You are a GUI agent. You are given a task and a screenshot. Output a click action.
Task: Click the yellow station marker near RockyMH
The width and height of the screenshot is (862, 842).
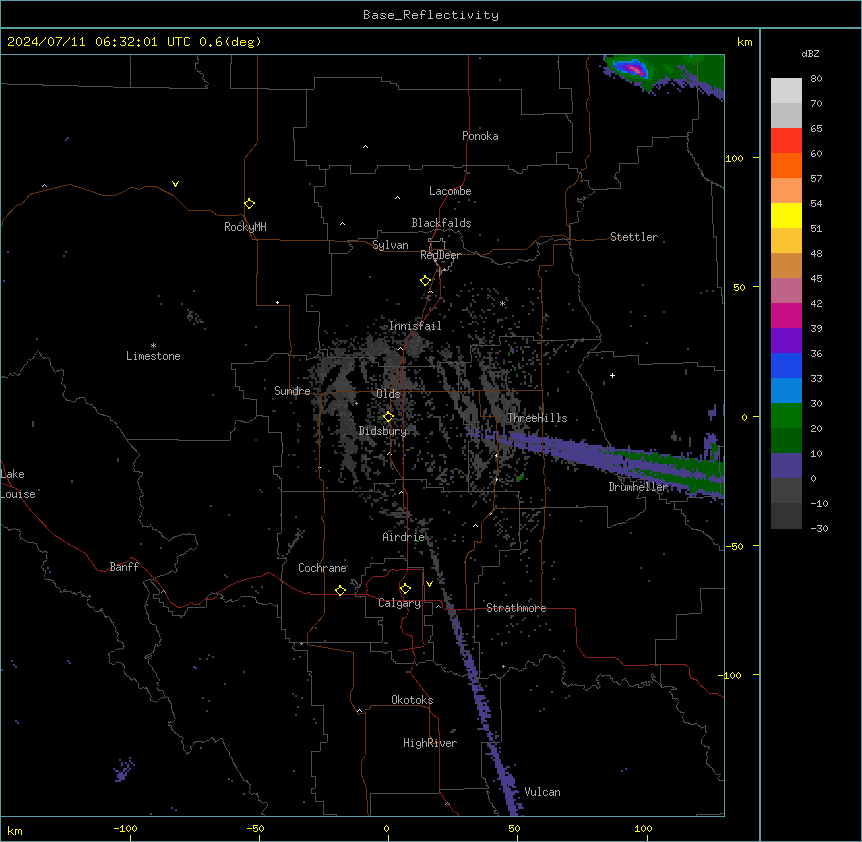point(249,204)
